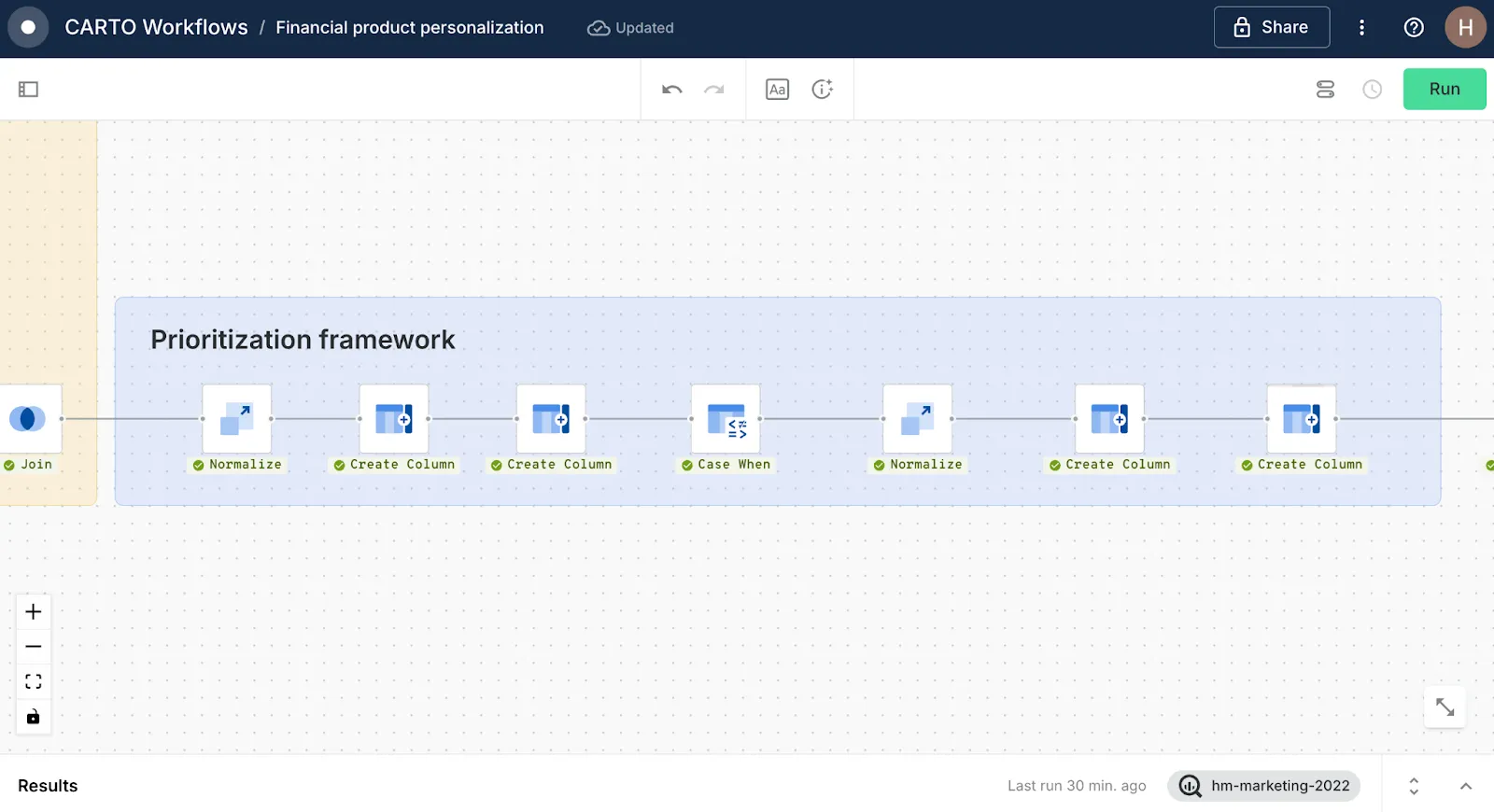Toggle the canvas lock
The image size is (1494, 812).
click(34, 717)
